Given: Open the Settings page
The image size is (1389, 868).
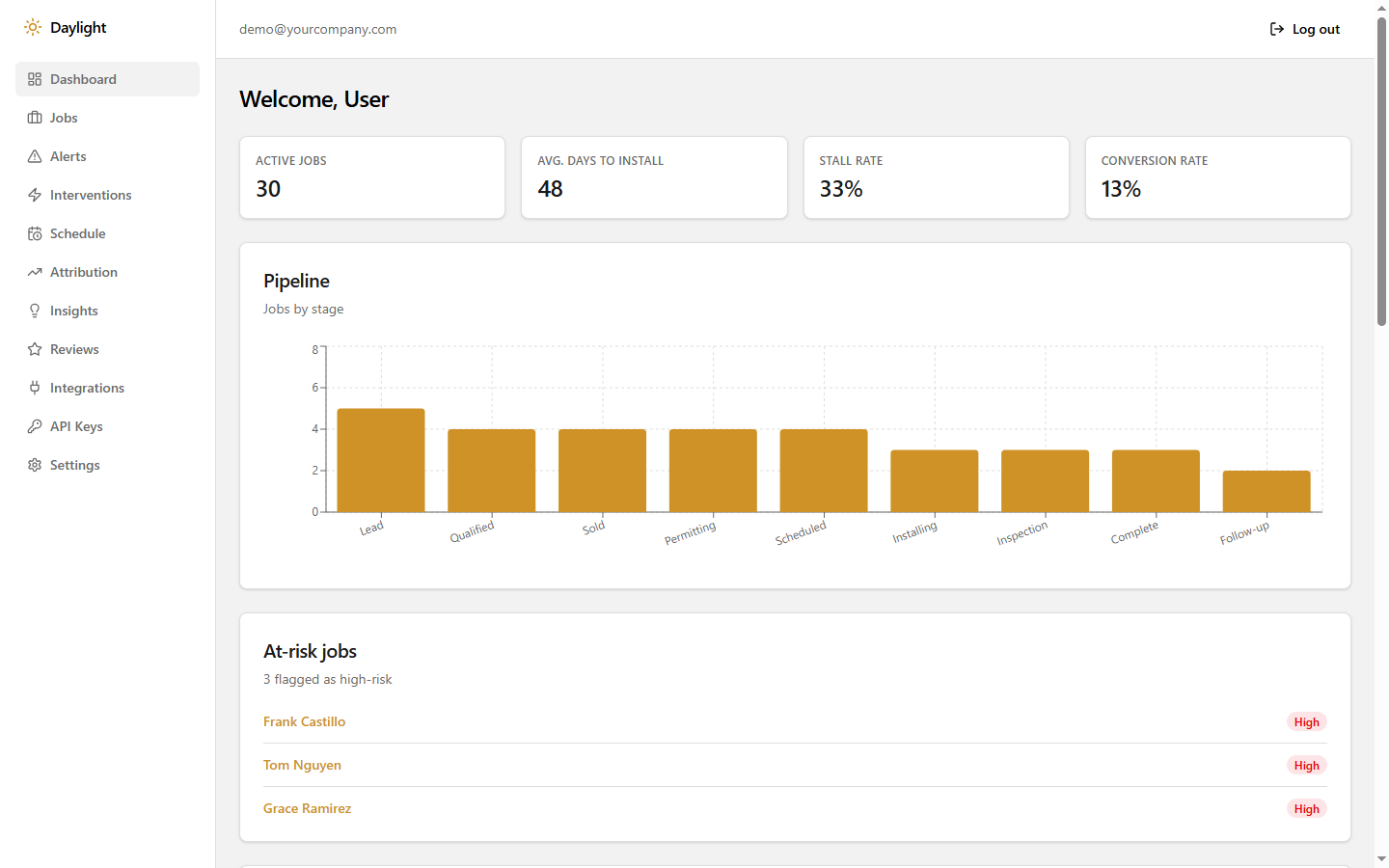Looking at the screenshot, I should click(x=107, y=465).
